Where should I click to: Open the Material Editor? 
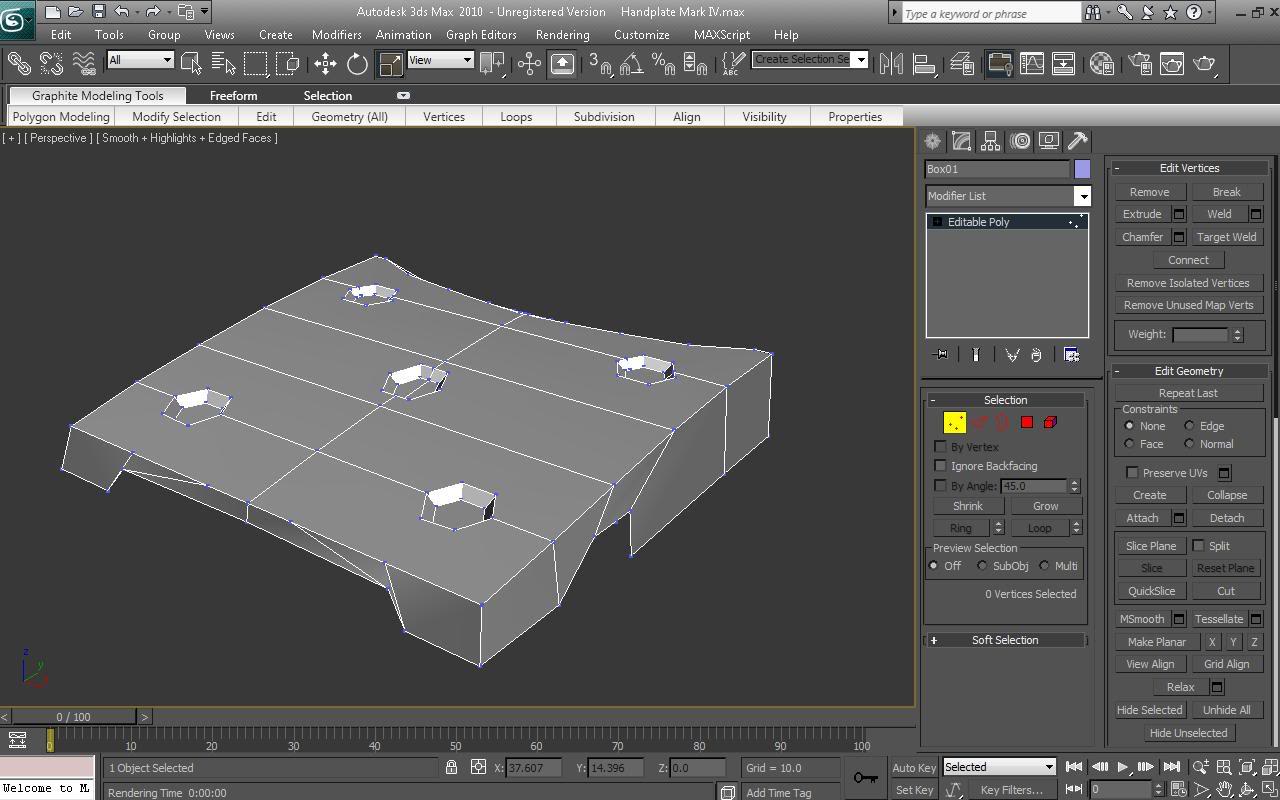(1101, 64)
